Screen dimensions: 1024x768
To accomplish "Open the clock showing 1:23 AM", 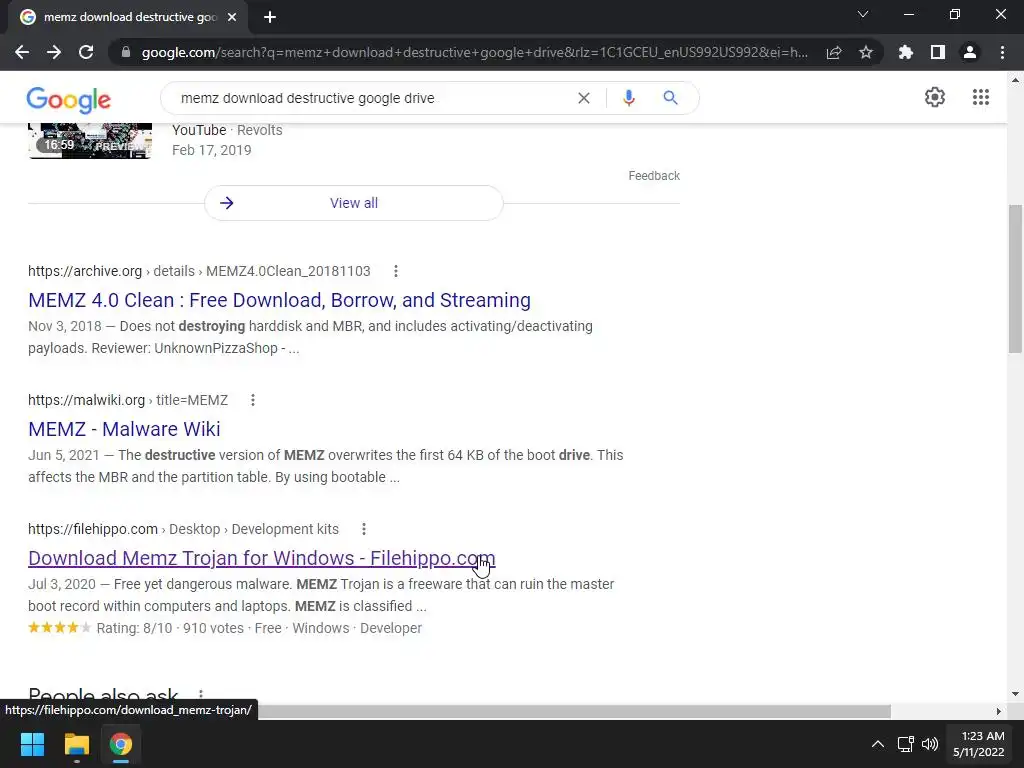I will [978, 744].
